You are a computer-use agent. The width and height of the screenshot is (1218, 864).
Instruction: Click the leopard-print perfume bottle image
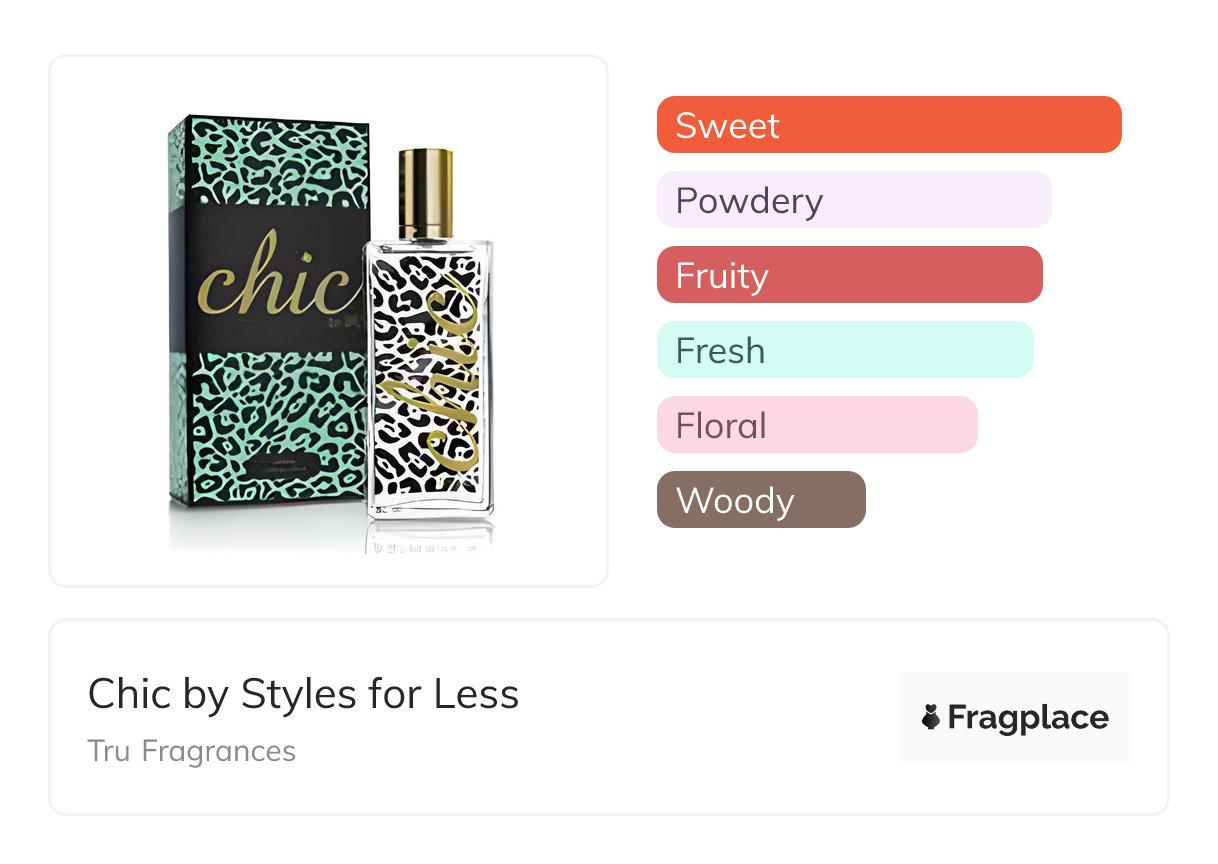pos(430,380)
